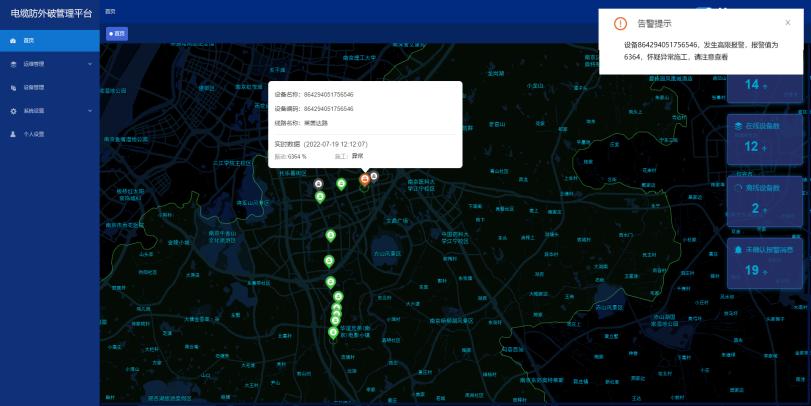Expand the 系统设置 submenu chevron
This screenshot has height=406, width=811.
point(90,110)
